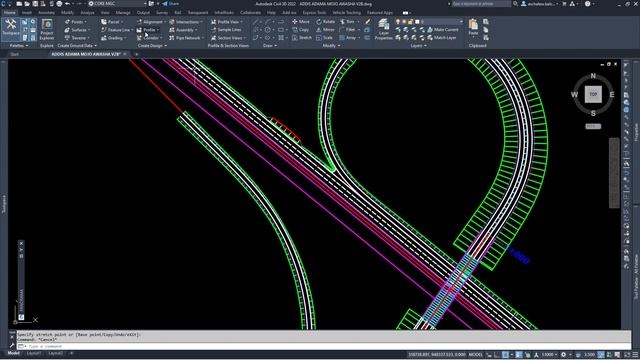Open the workspace dropdown in title bar
Screen dimensions: 640x360
click(x=118, y=4)
